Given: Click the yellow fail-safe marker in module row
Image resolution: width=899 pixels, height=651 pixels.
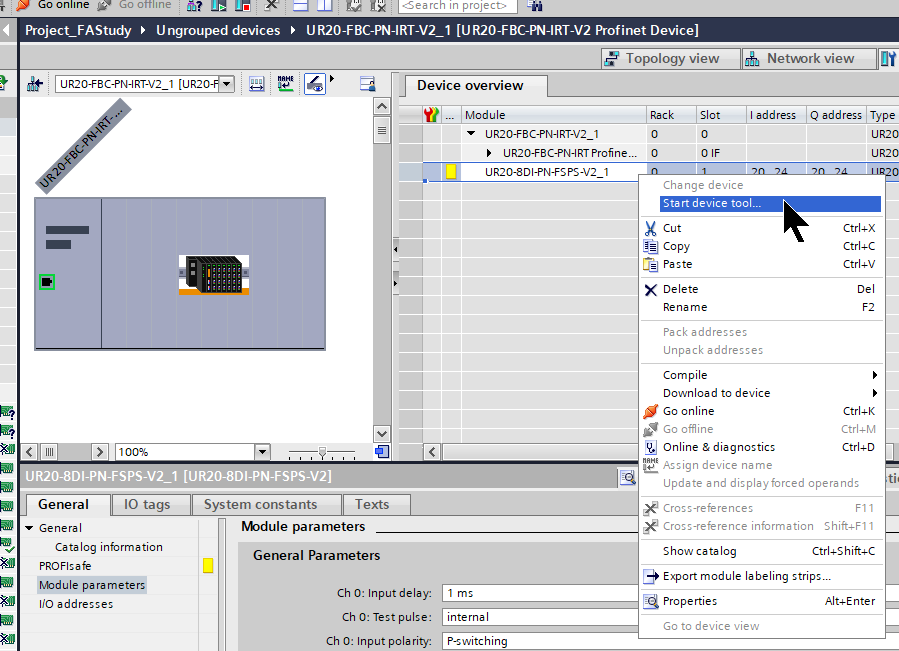Looking at the screenshot, I should click(451, 171).
